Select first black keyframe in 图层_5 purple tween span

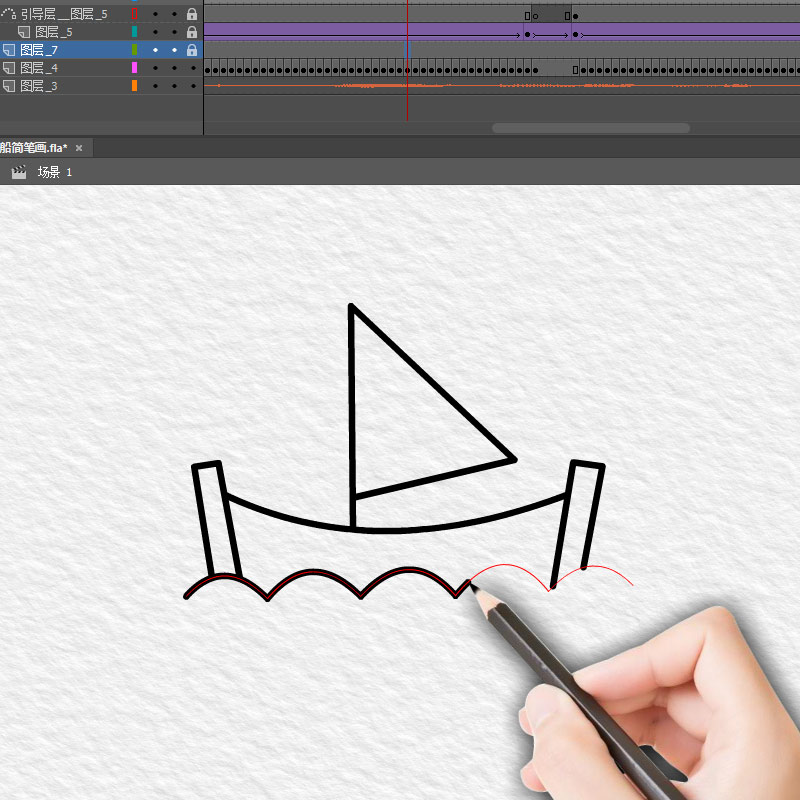(x=528, y=35)
